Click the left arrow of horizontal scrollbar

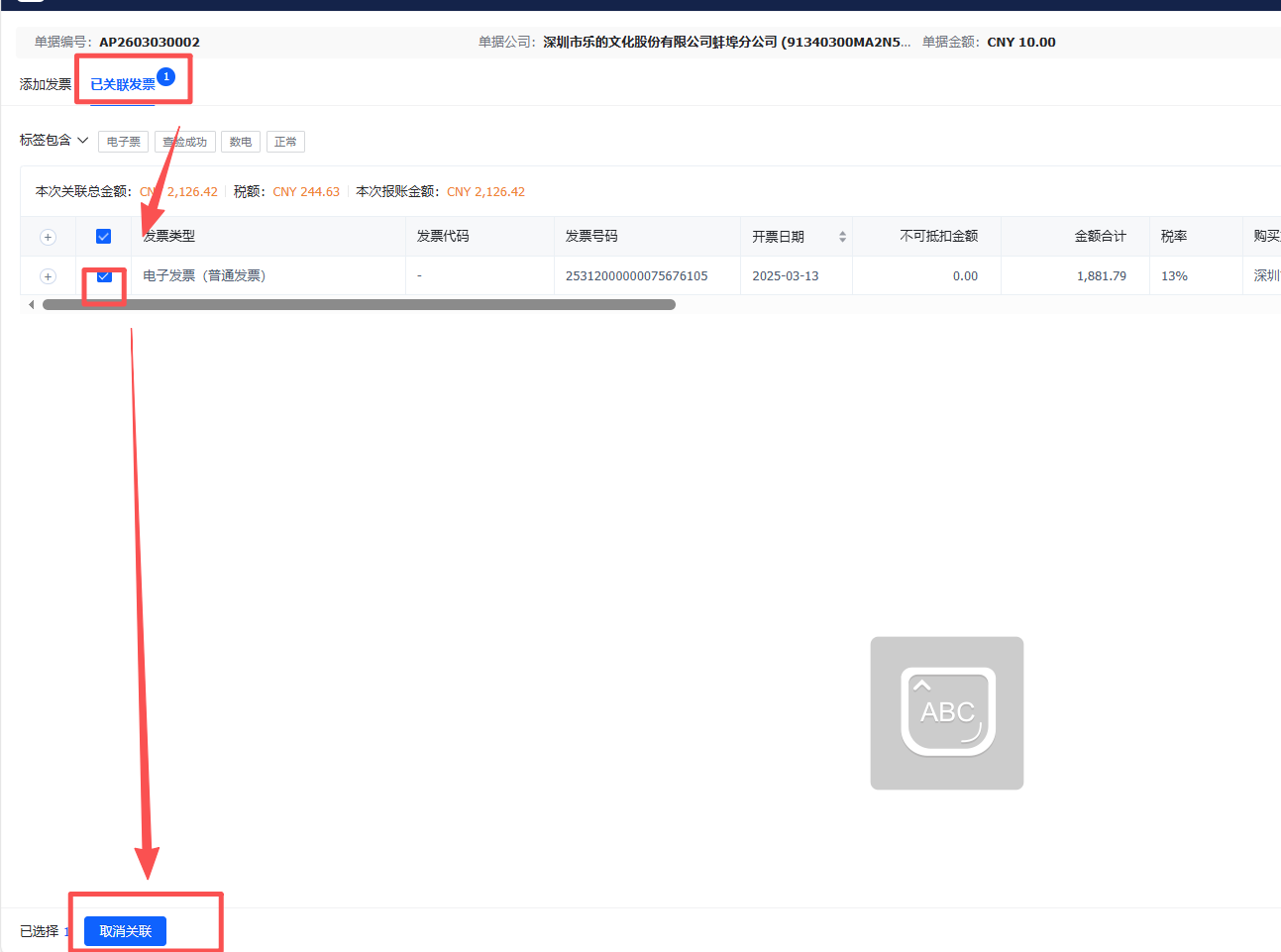[32, 305]
